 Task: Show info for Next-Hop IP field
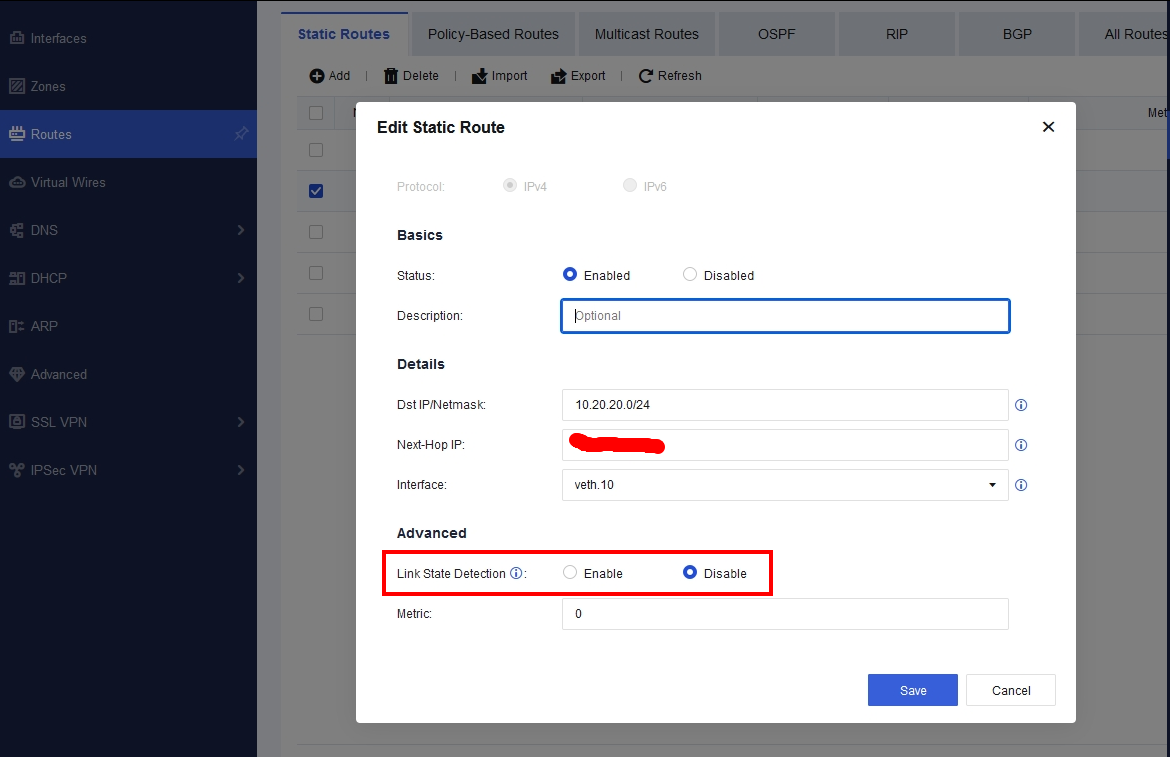[1021, 445]
